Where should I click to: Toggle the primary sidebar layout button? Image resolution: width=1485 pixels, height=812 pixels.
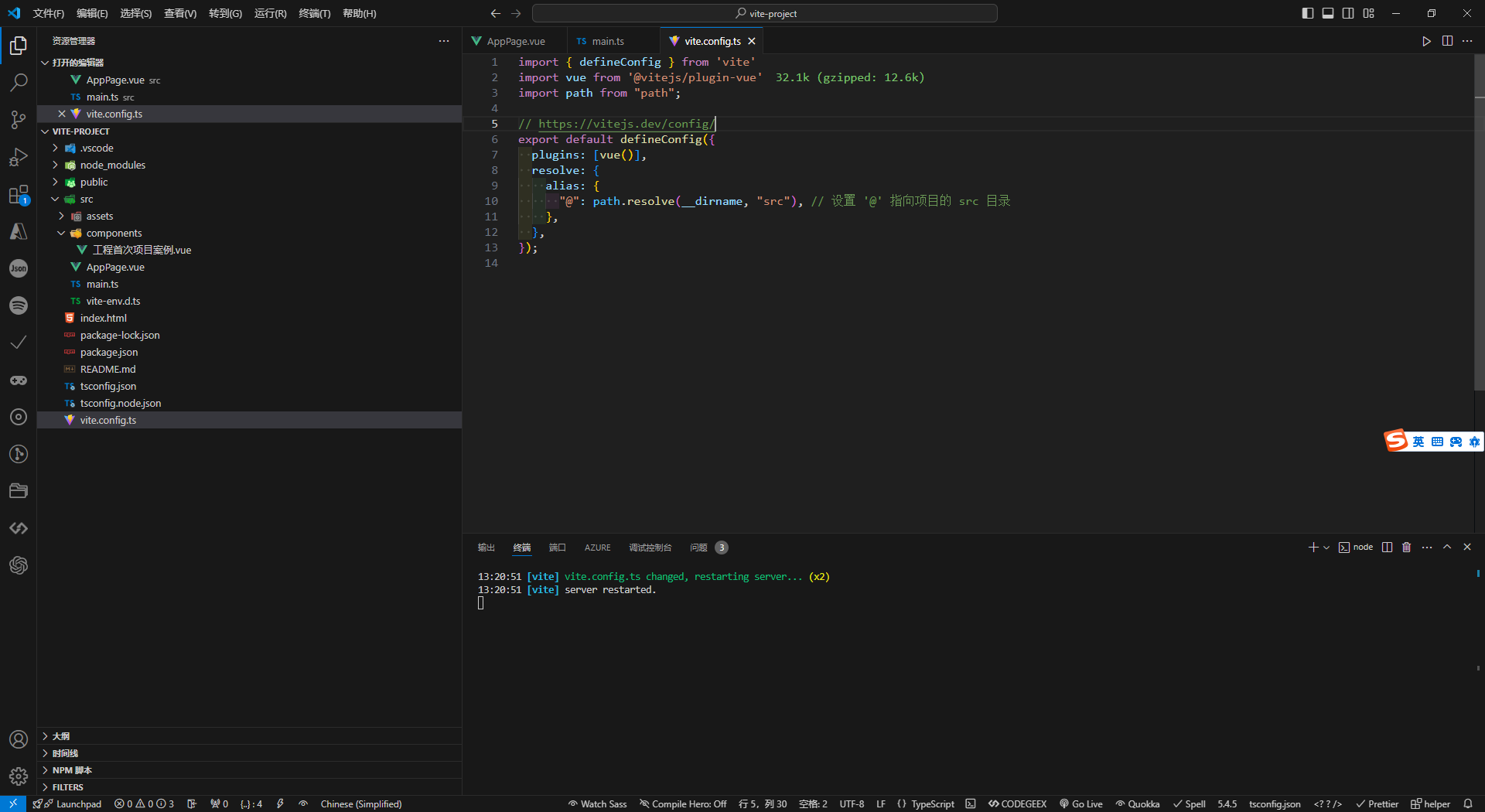pos(1308,13)
